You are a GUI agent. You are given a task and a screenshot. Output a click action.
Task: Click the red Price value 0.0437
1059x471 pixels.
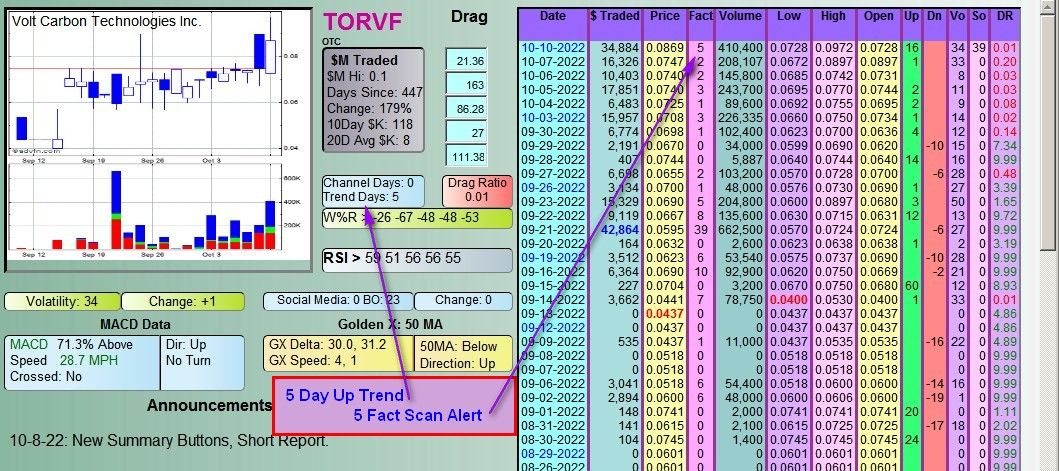tap(665, 313)
